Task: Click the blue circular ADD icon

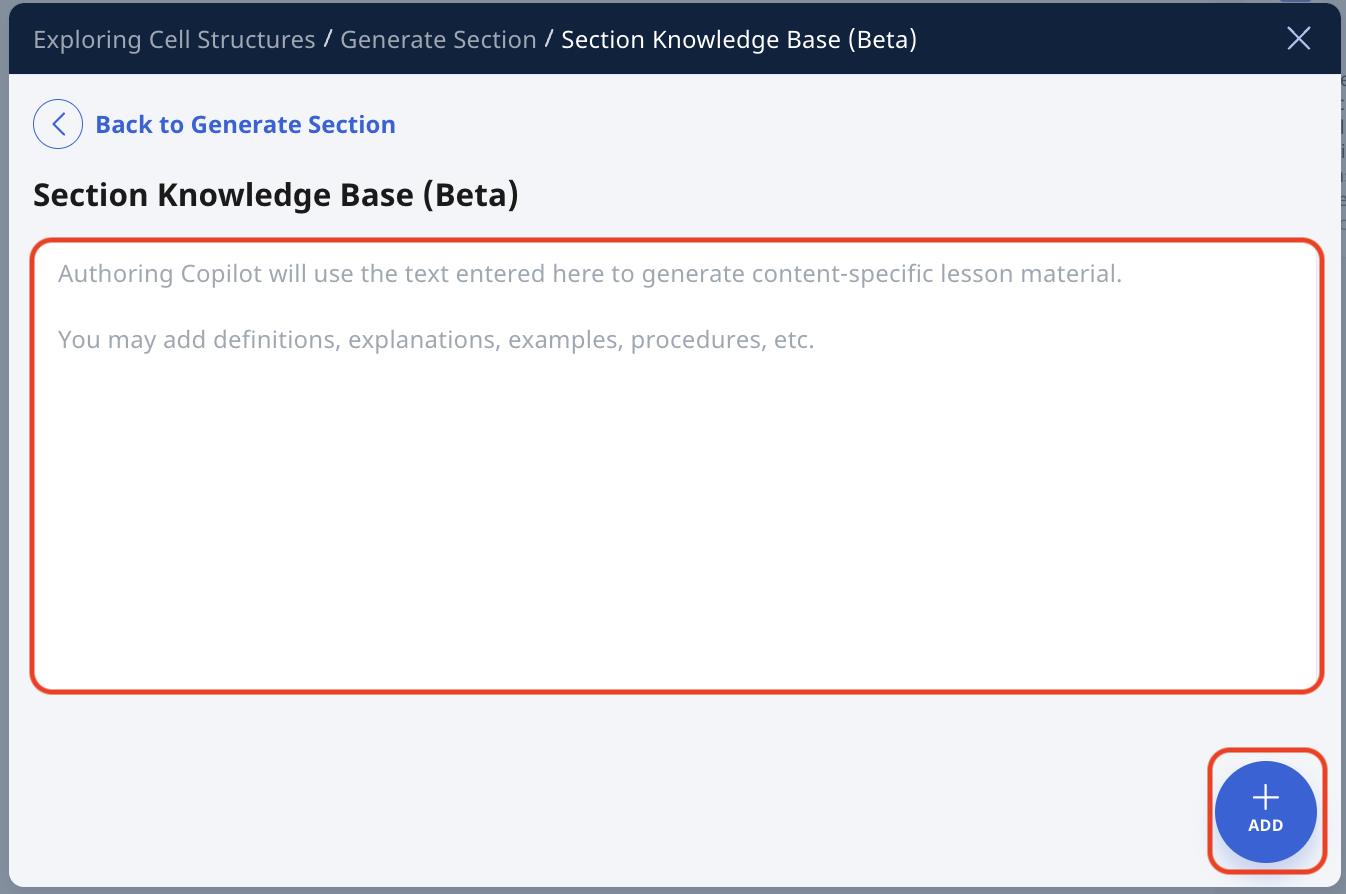Action: 1265,811
